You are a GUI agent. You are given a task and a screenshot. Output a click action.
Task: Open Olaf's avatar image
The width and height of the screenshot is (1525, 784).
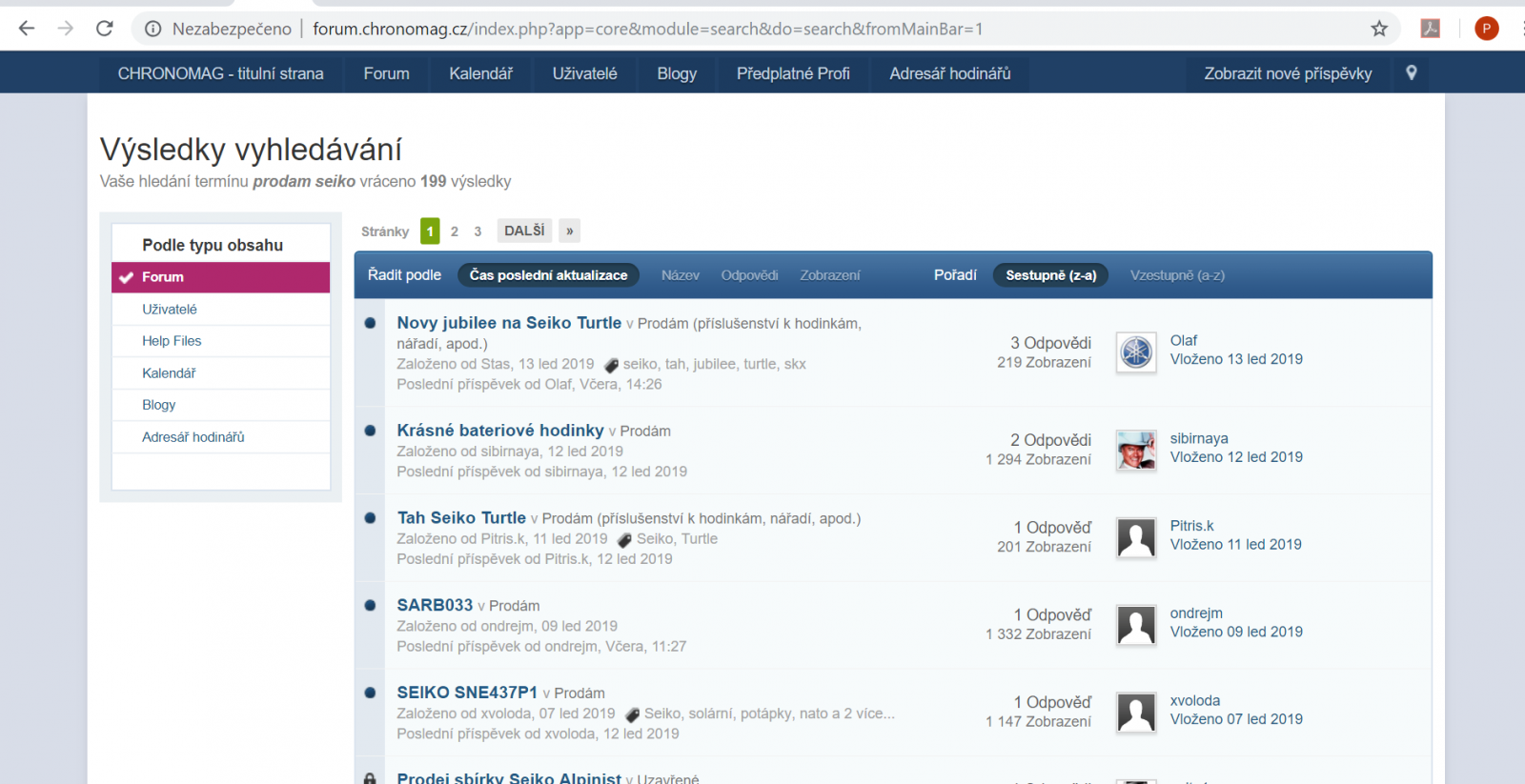1136,352
